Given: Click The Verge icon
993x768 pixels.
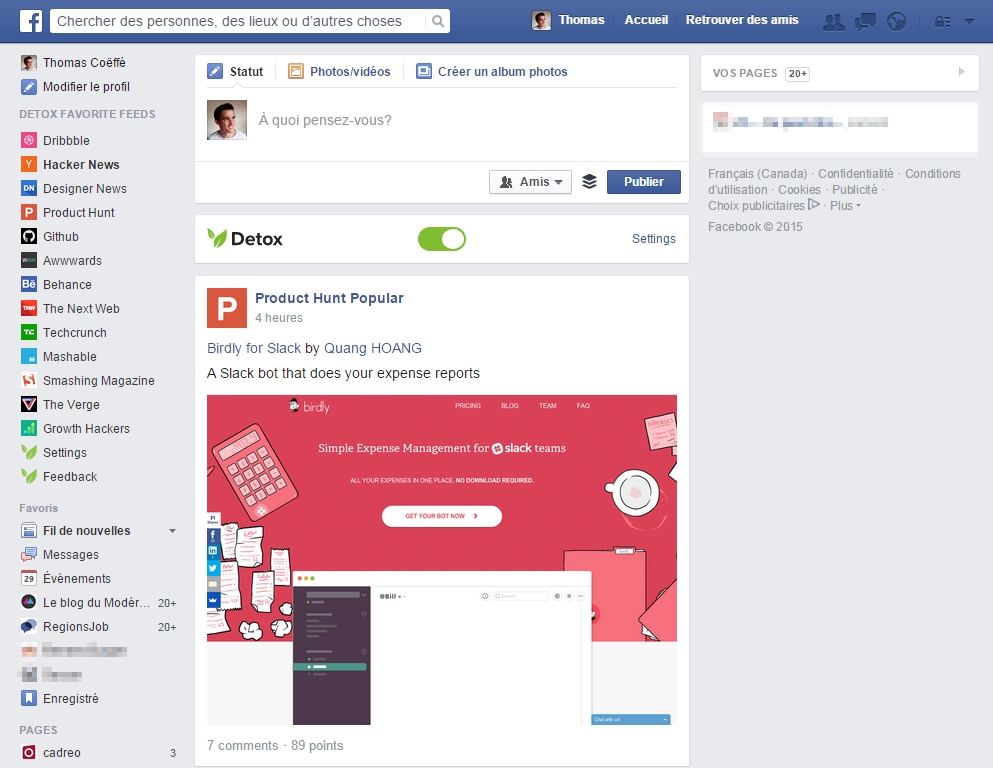Looking at the screenshot, I should (29, 405).
